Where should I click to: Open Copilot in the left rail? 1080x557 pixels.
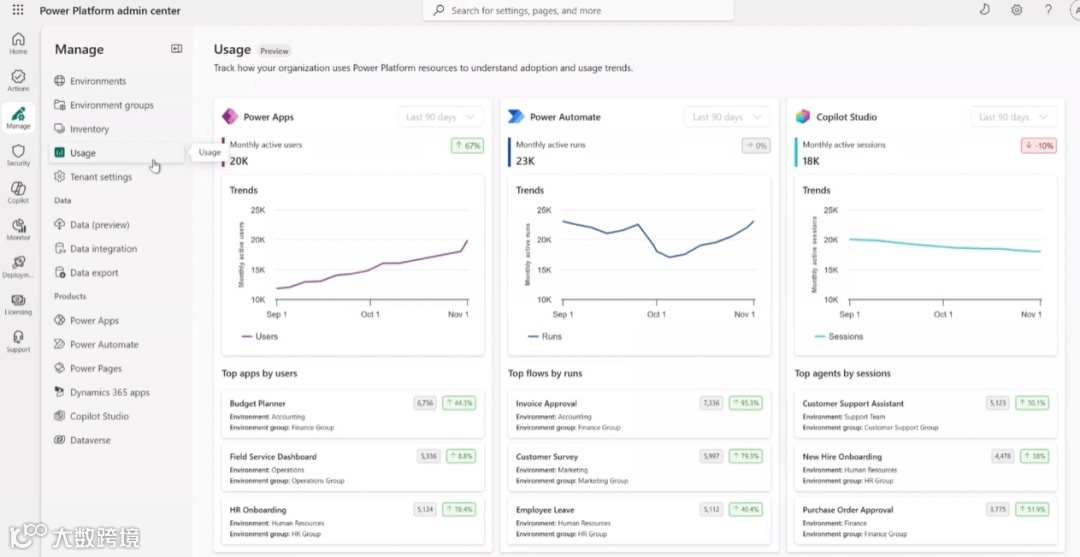18,192
